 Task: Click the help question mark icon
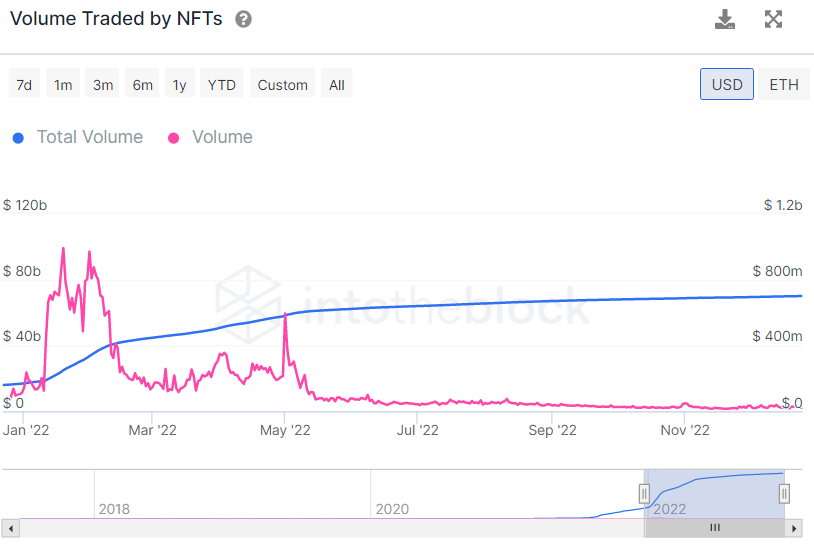[243, 19]
